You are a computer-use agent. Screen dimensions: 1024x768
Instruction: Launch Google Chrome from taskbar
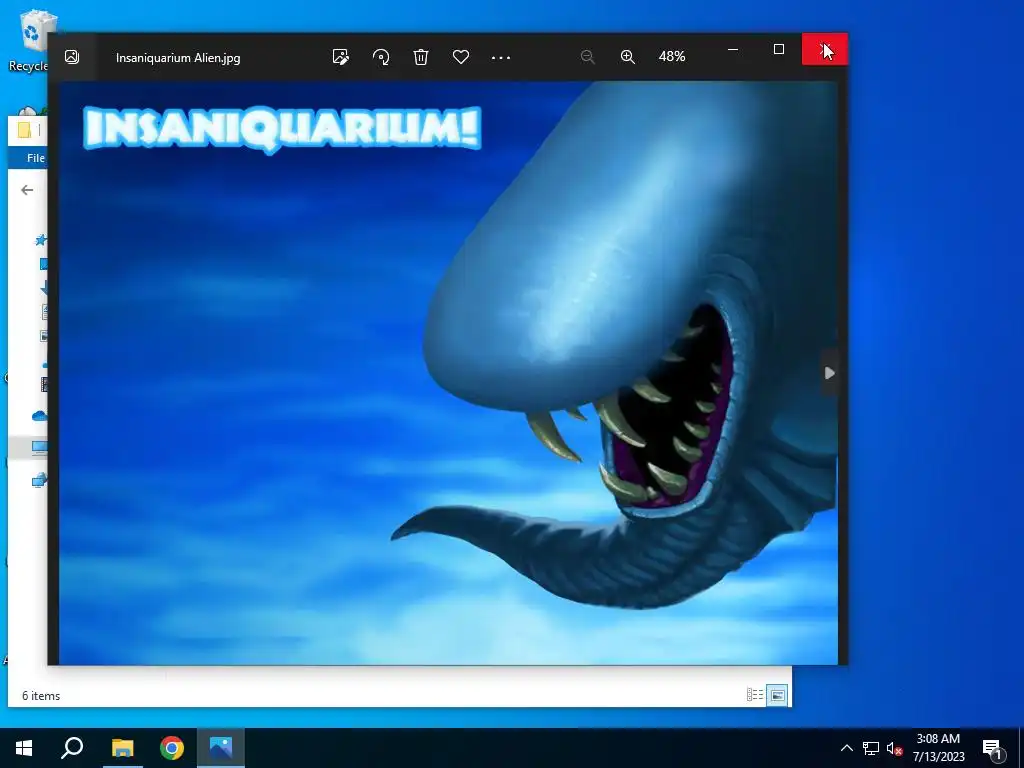pyautogui.click(x=172, y=748)
